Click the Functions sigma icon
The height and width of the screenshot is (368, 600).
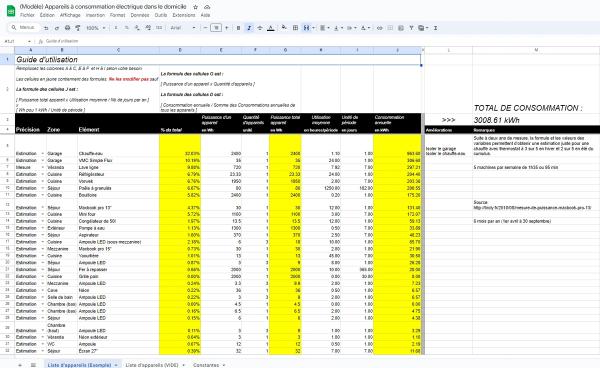coord(435,28)
